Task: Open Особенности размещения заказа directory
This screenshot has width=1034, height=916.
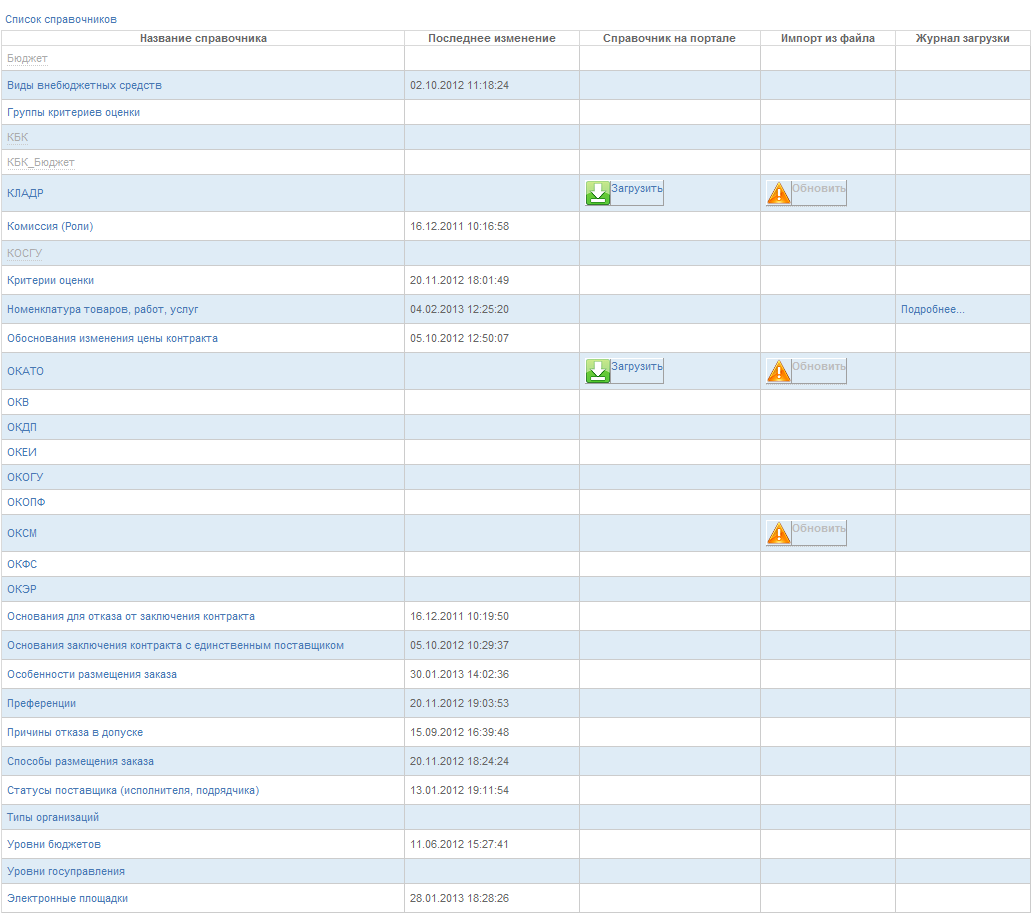Action: point(92,675)
